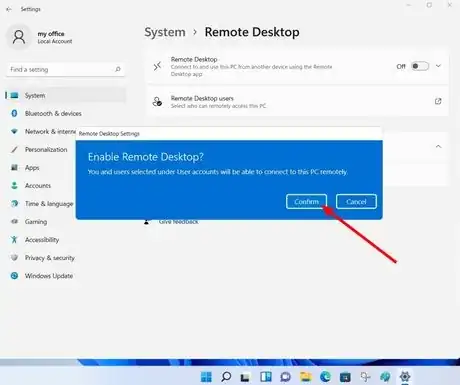The height and width of the screenshot is (385, 460).
Task: Confirm enabling Remote Desktop
Action: click(306, 202)
